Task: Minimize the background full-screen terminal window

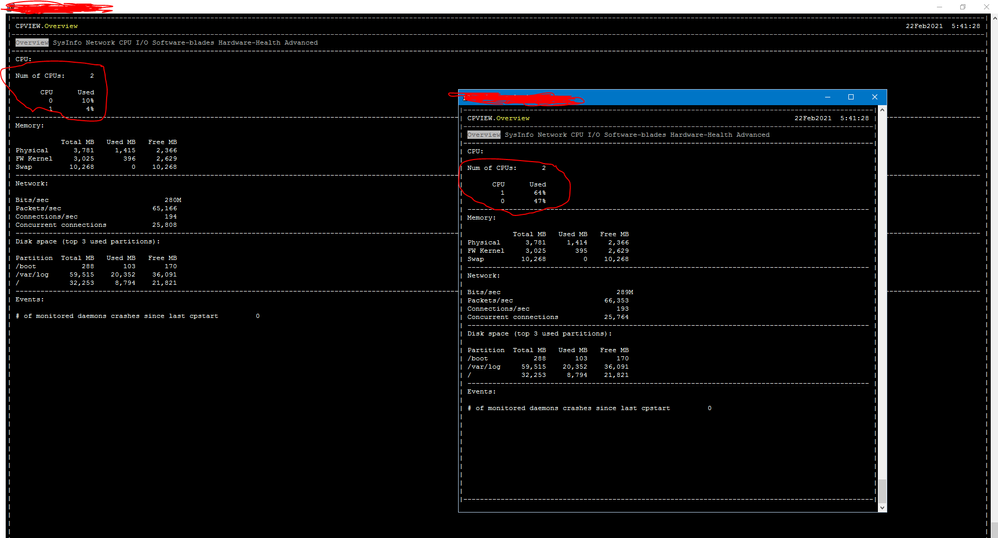Action: click(940, 7)
